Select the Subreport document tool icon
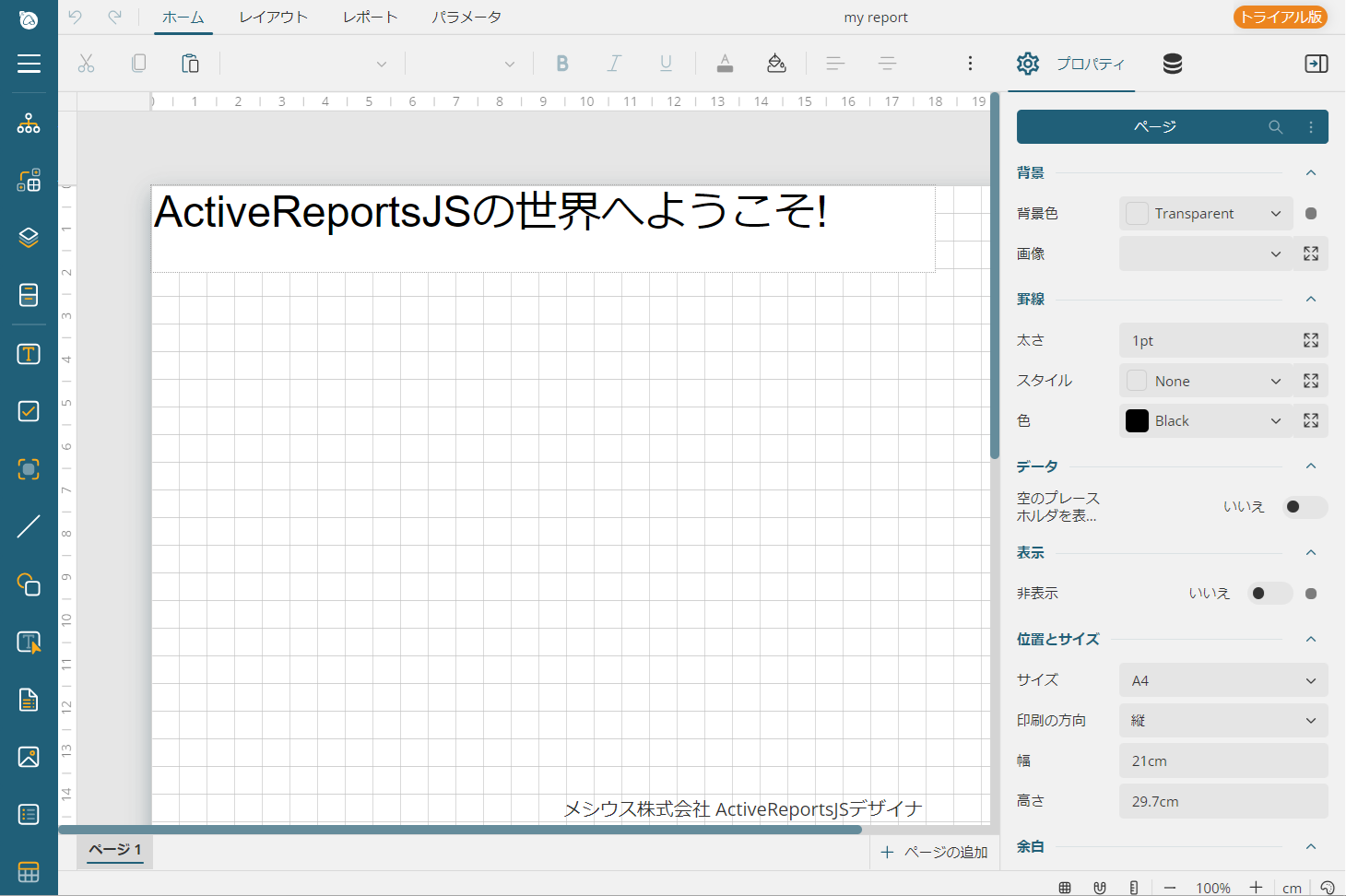Screen dimensions: 1346x896 click(29, 700)
